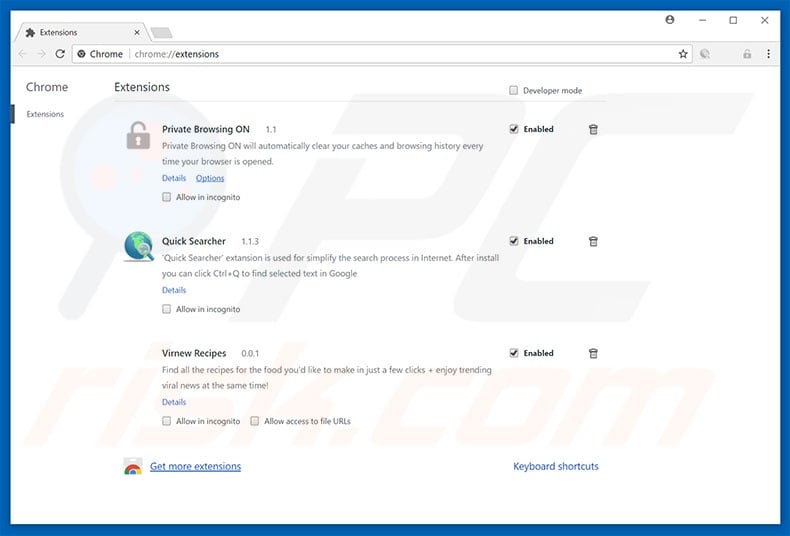Click the Chrome heading in sidebar
Viewport: 790px width, 536px height.
47,87
